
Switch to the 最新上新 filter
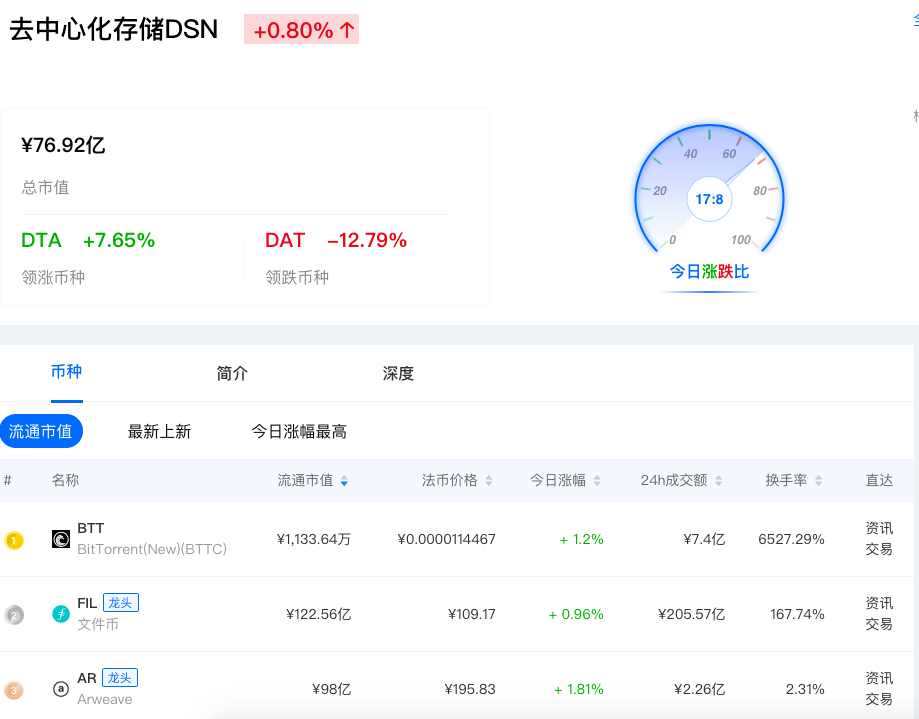coord(159,432)
